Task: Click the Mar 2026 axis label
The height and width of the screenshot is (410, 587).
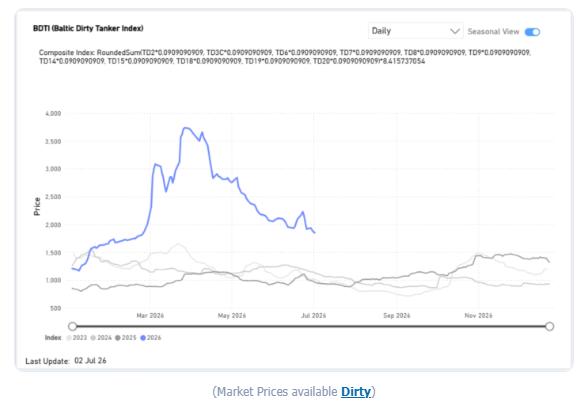Action: tap(150, 316)
